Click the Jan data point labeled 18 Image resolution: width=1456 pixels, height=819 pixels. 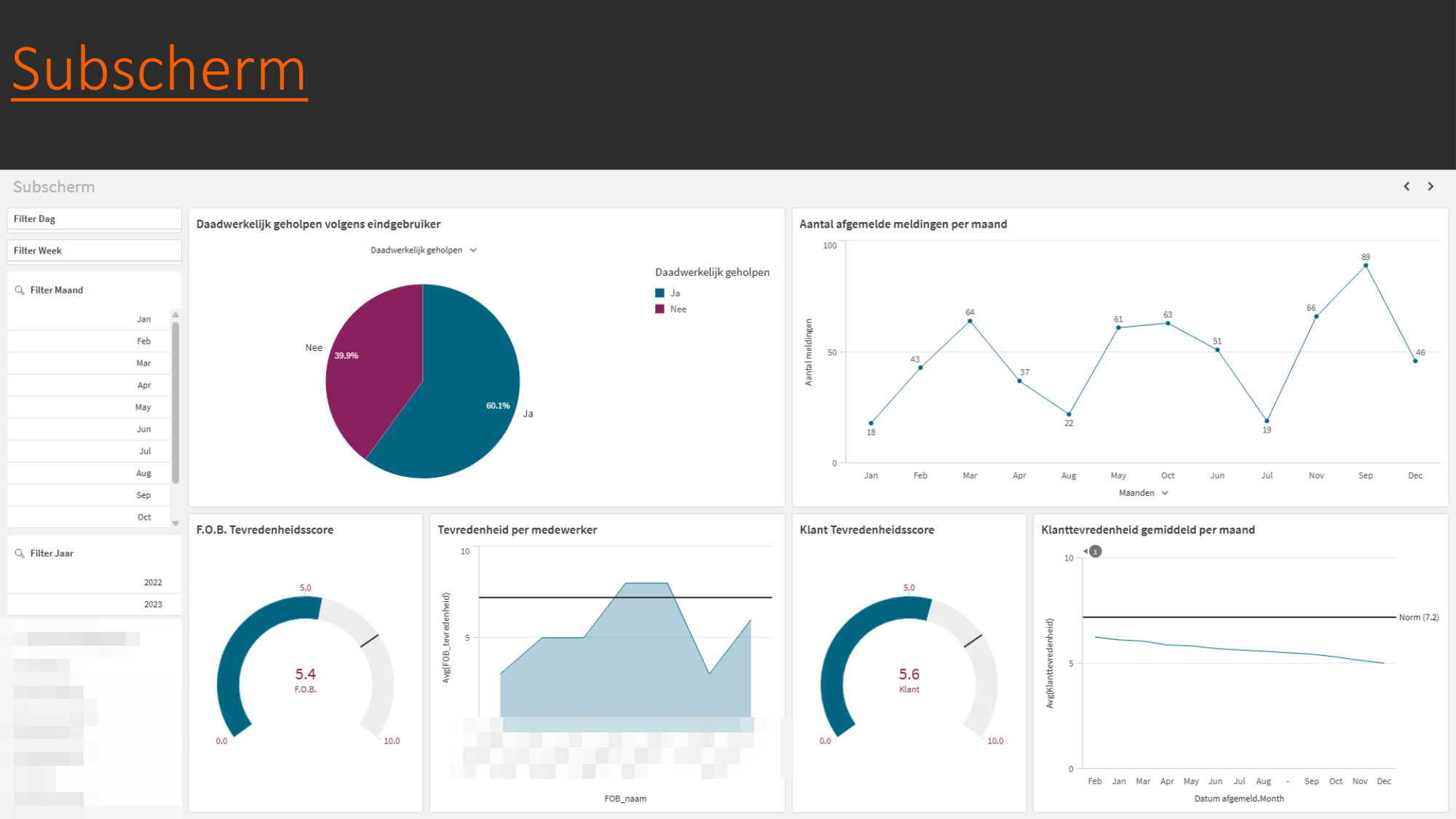pyautogui.click(x=871, y=423)
